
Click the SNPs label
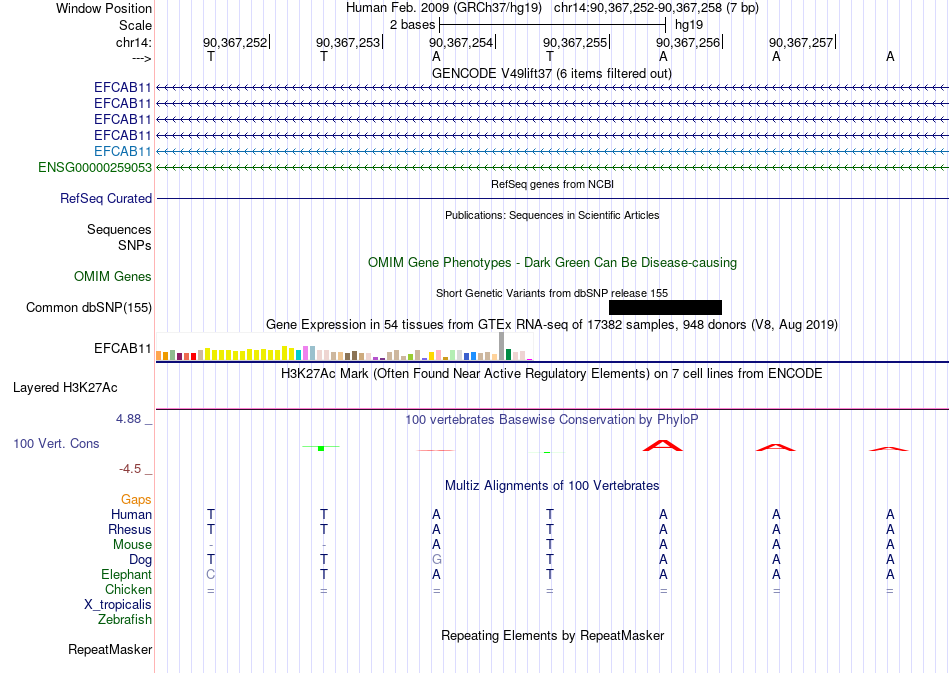[135, 245]
